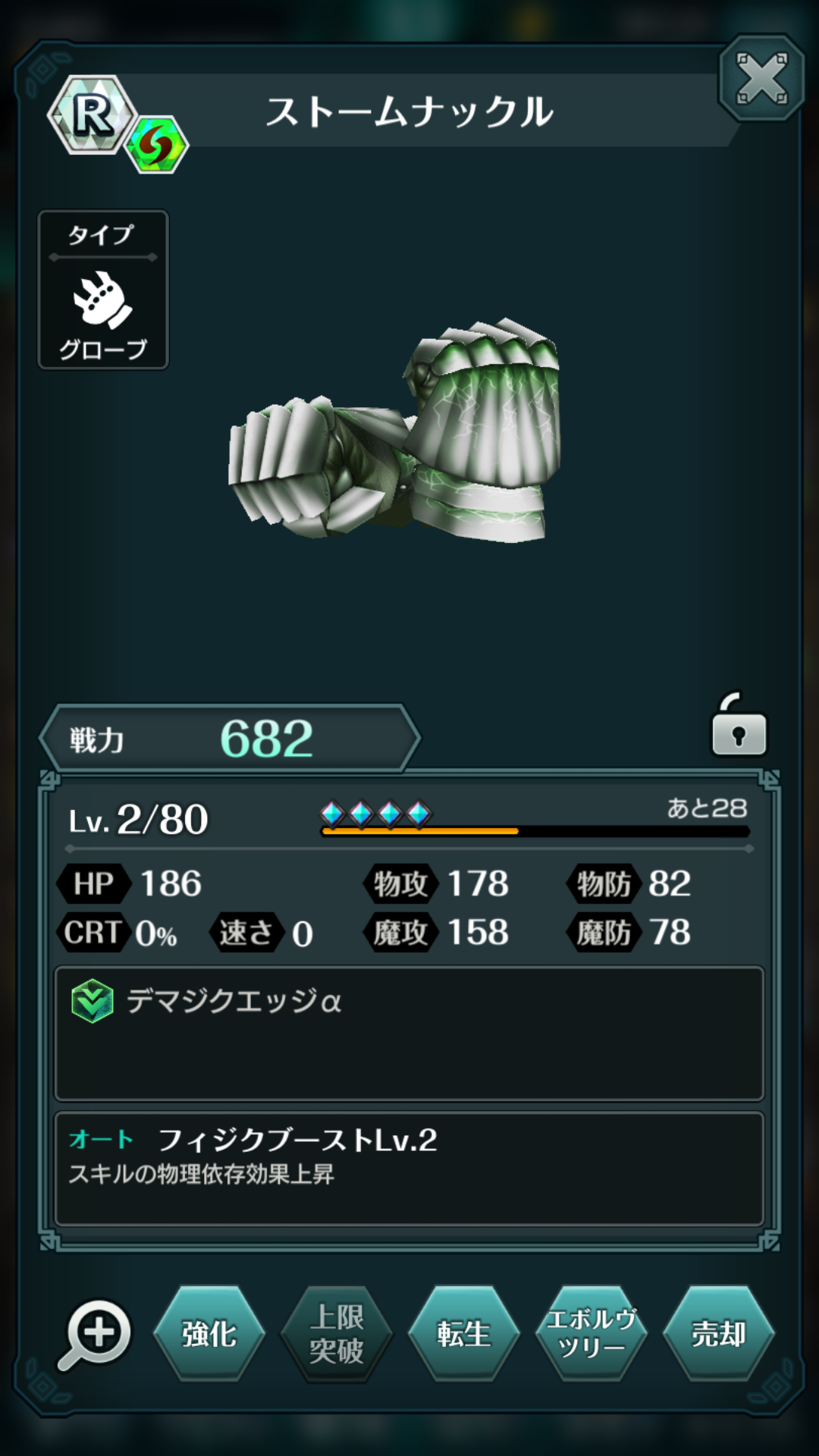
Task: Open the エボルヴツリー evolve tree
Action: click(x=591, y=1334)
